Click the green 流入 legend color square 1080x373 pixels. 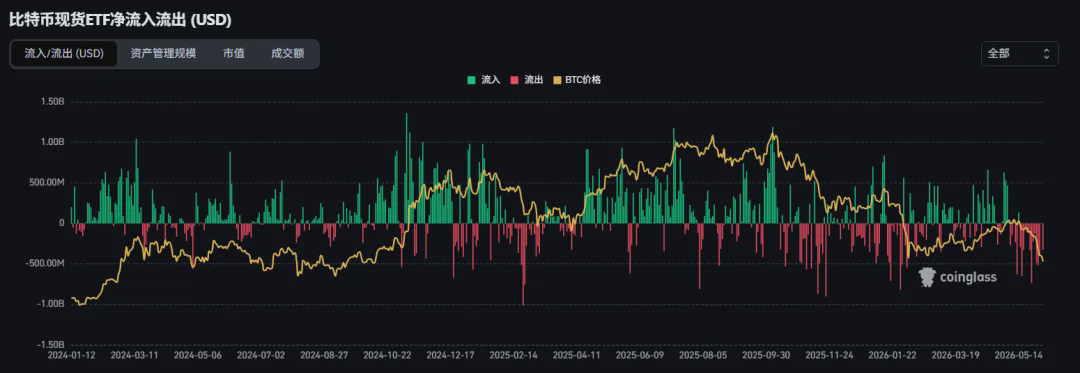click(472, 81)
